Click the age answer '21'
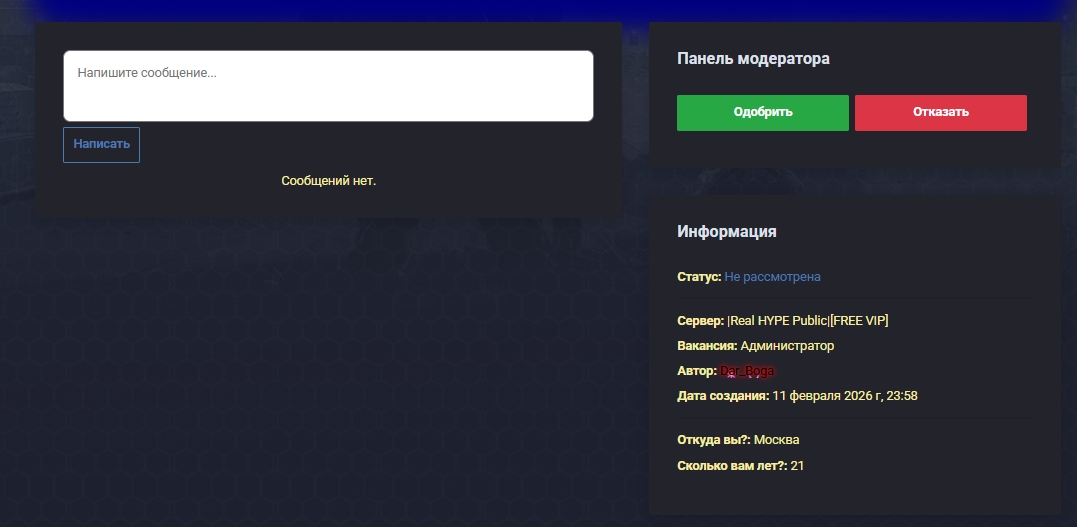 click(797, 466)
